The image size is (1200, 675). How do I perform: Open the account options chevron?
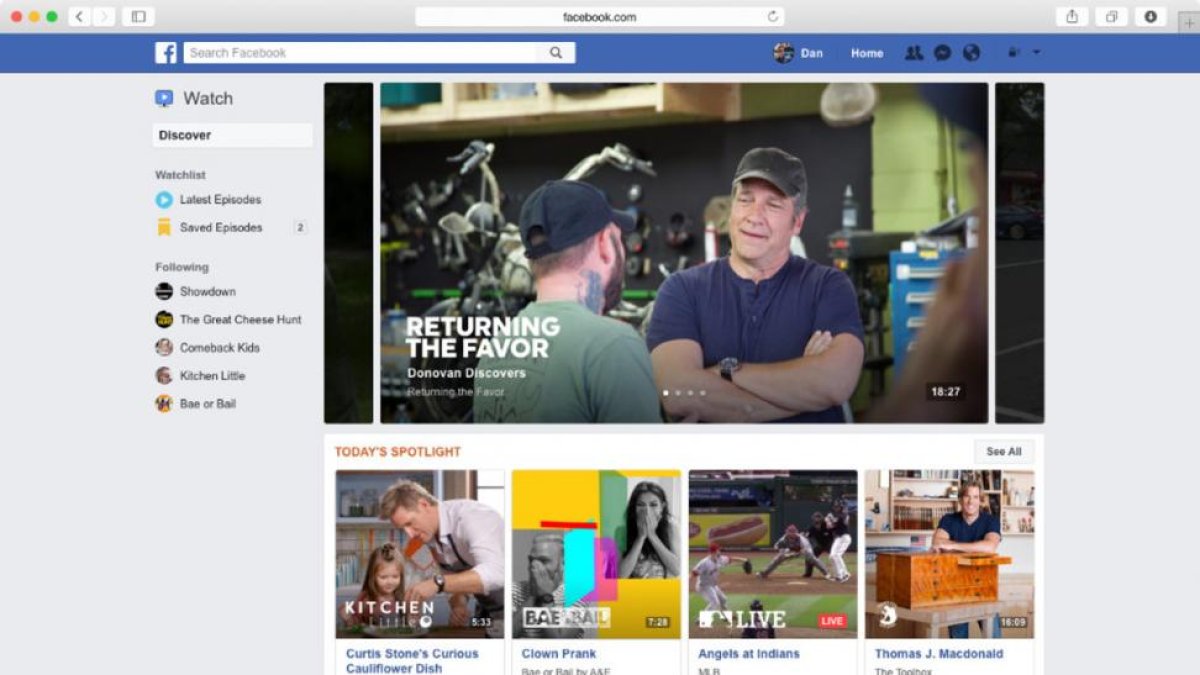tap(1037, 52)
